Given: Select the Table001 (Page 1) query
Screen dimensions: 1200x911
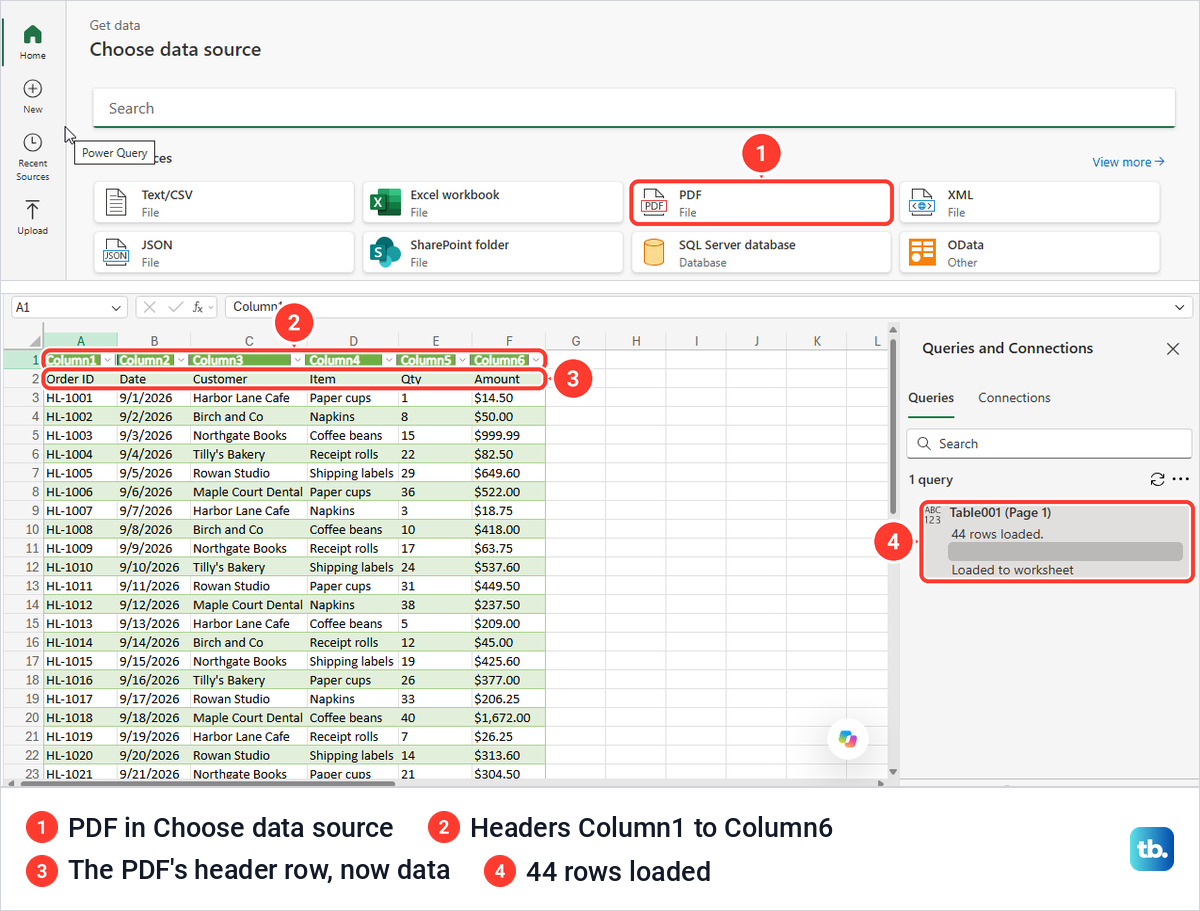Looking at the screenshot, I should coord(1056,542).
